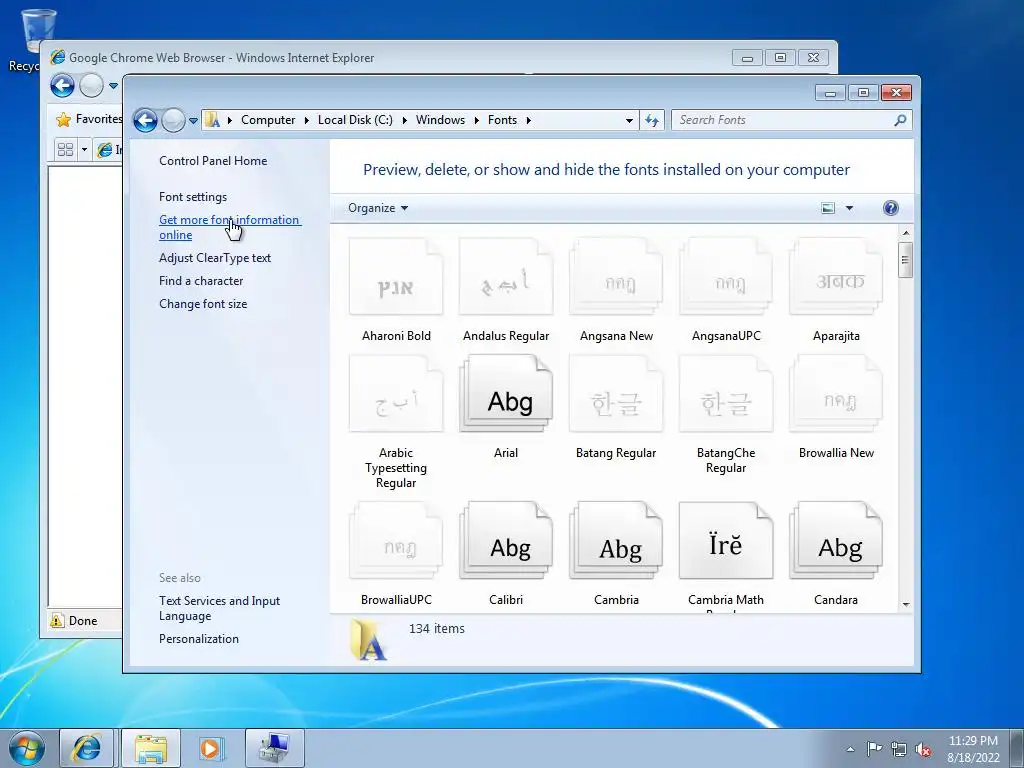This screenshot has width=1024, height=768.
Task: Click the network tray icon
Action: coord(899,749)
